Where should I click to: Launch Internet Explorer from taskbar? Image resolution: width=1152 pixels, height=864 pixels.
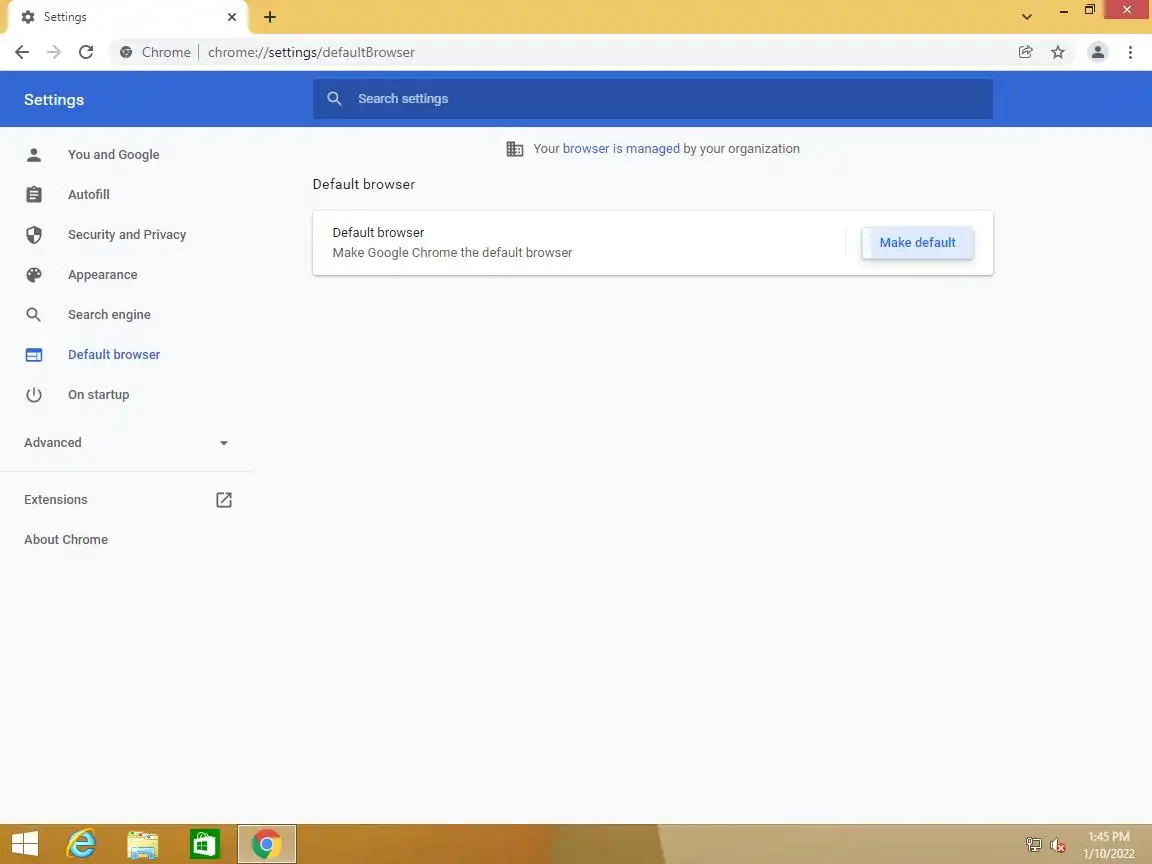82,844
